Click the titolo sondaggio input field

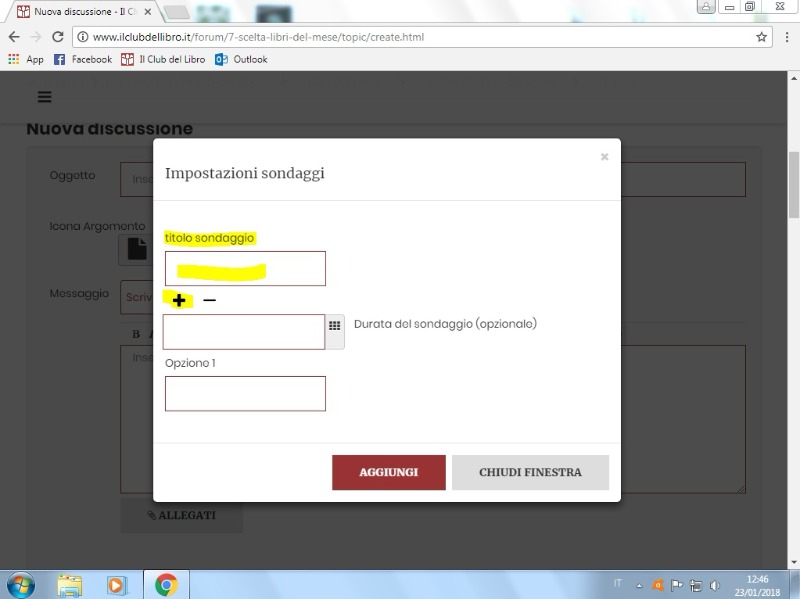tap(245, 269)
